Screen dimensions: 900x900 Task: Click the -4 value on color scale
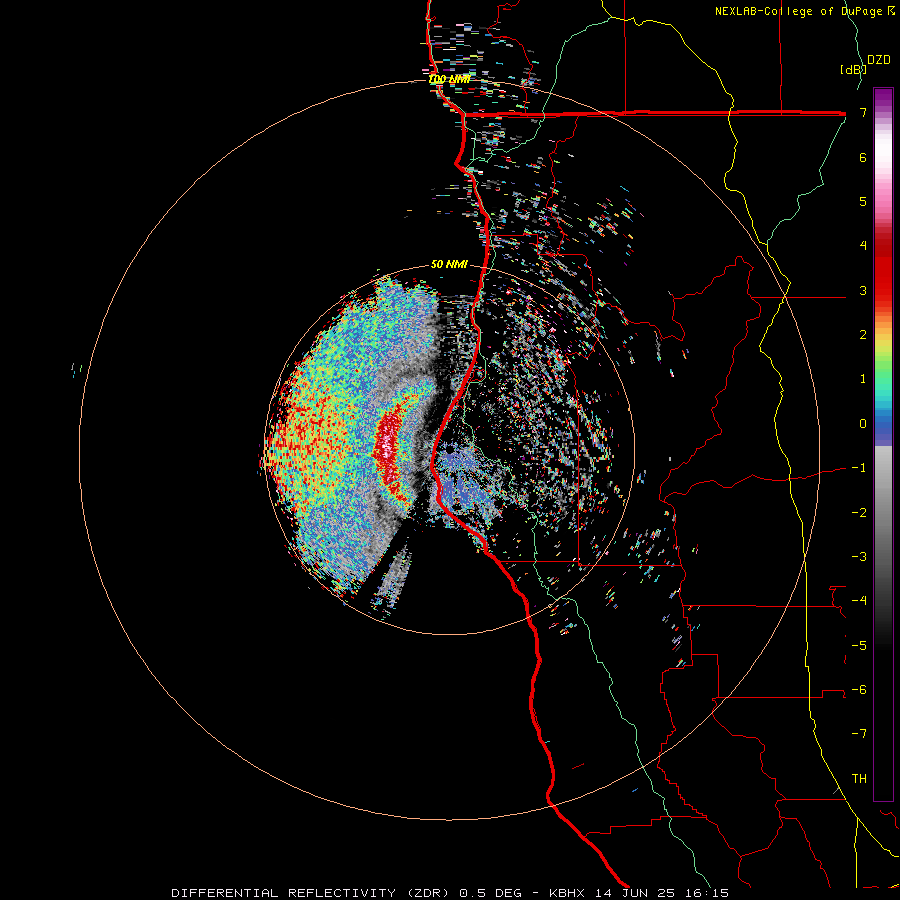click(x=859, y=601)
